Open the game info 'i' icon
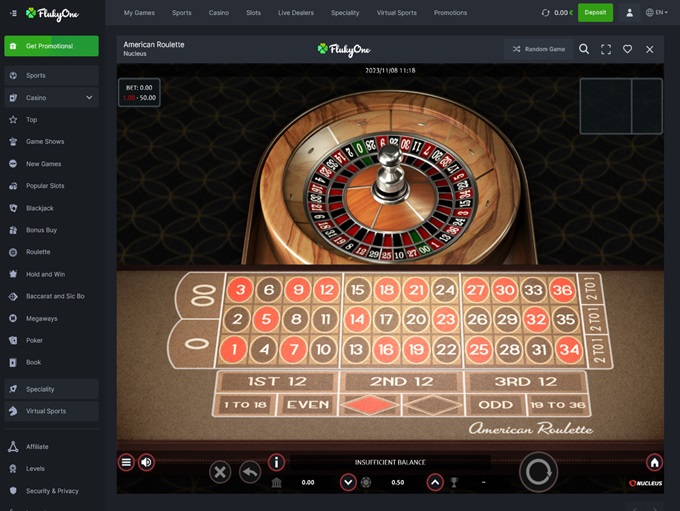 pyautogui.click(x=276, y=462)
